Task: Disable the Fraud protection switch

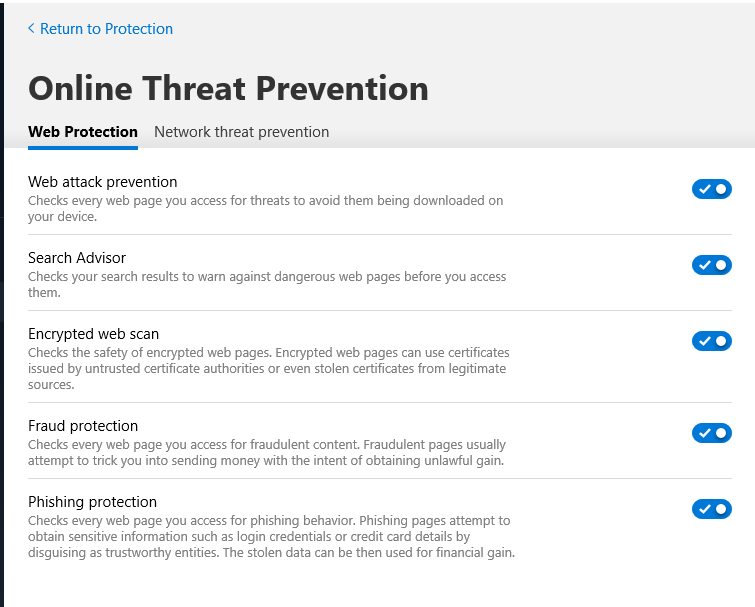Action: pos(711,433)
